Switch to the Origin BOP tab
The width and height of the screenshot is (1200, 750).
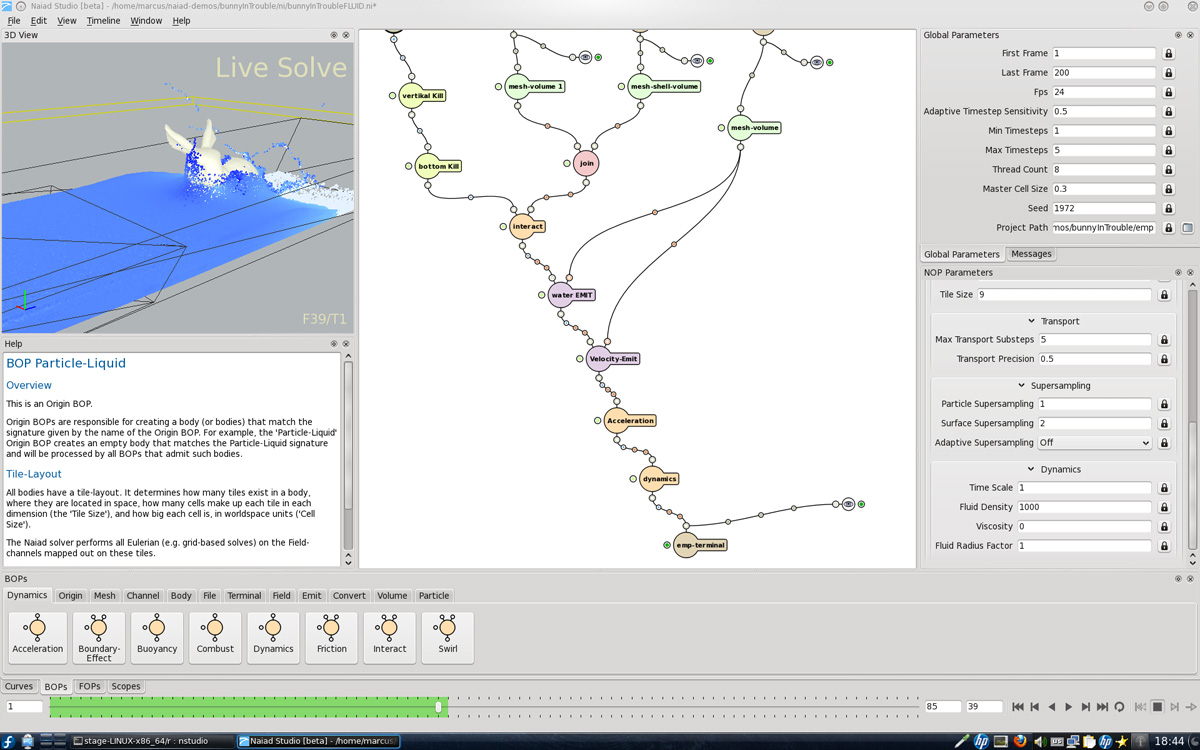tap(70, 596)
